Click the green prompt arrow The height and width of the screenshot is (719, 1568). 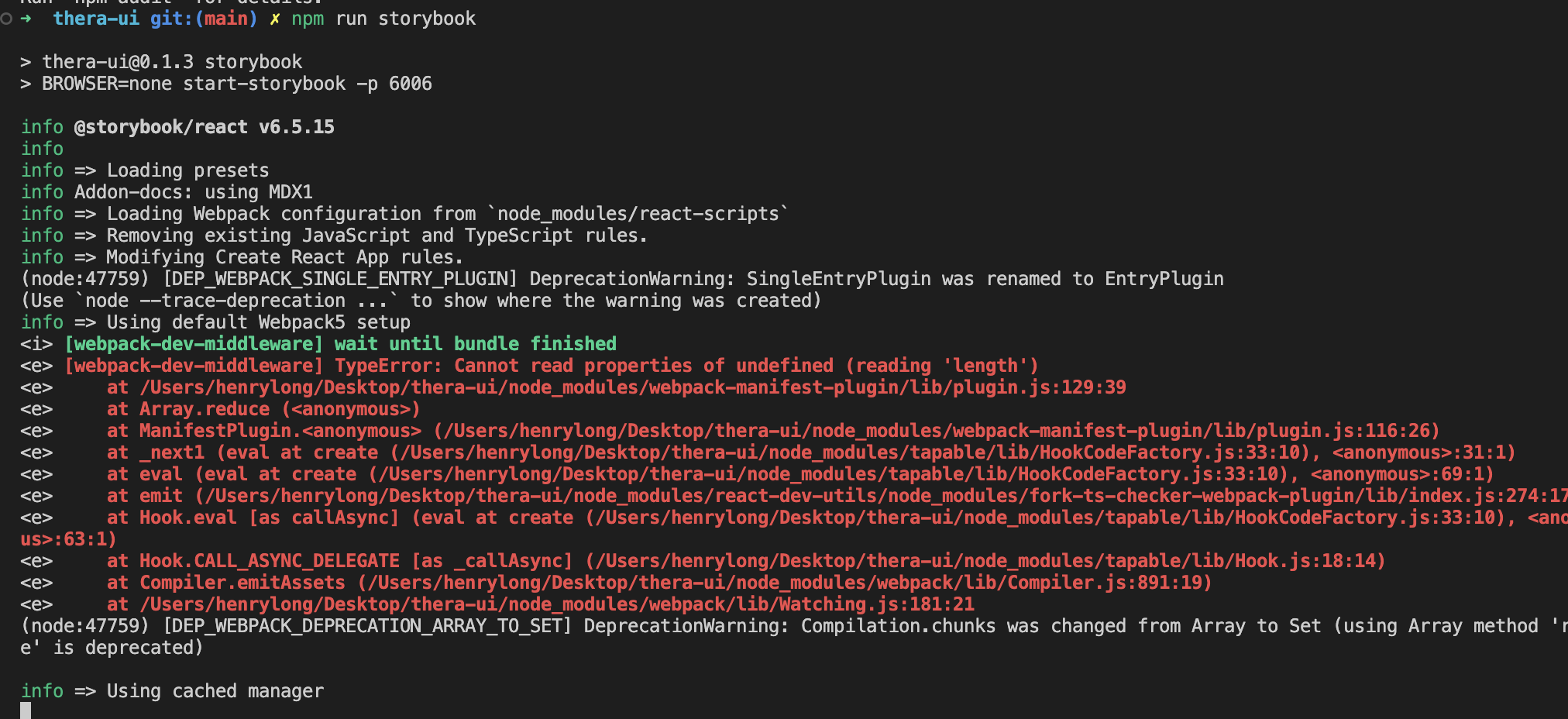(x=26, y=19)
